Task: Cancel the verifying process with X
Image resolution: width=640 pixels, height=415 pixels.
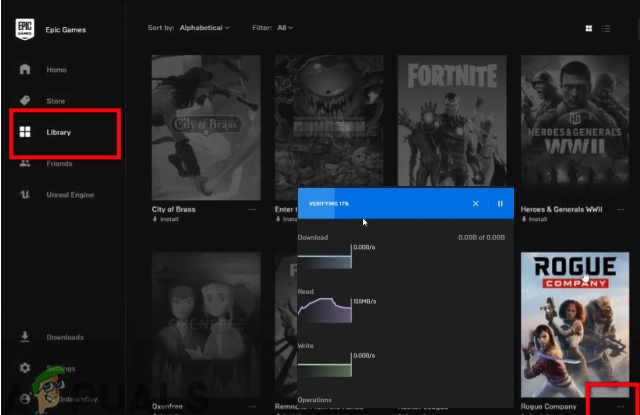Action: click(476, 203)
